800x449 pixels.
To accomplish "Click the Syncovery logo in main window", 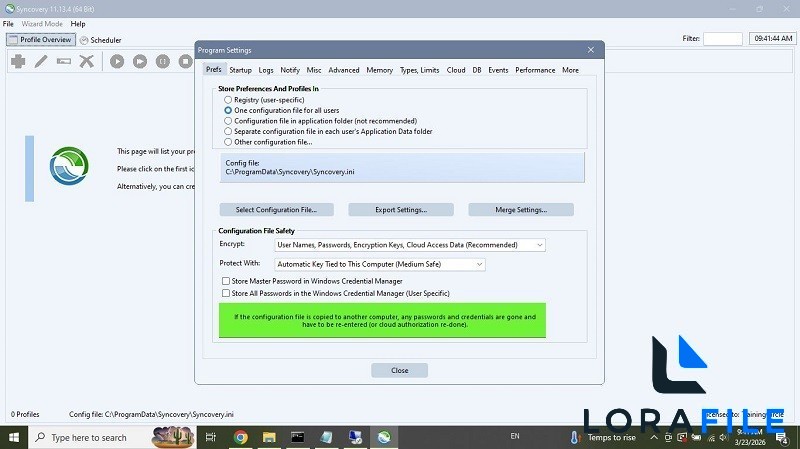I will (x=69, y=166).
